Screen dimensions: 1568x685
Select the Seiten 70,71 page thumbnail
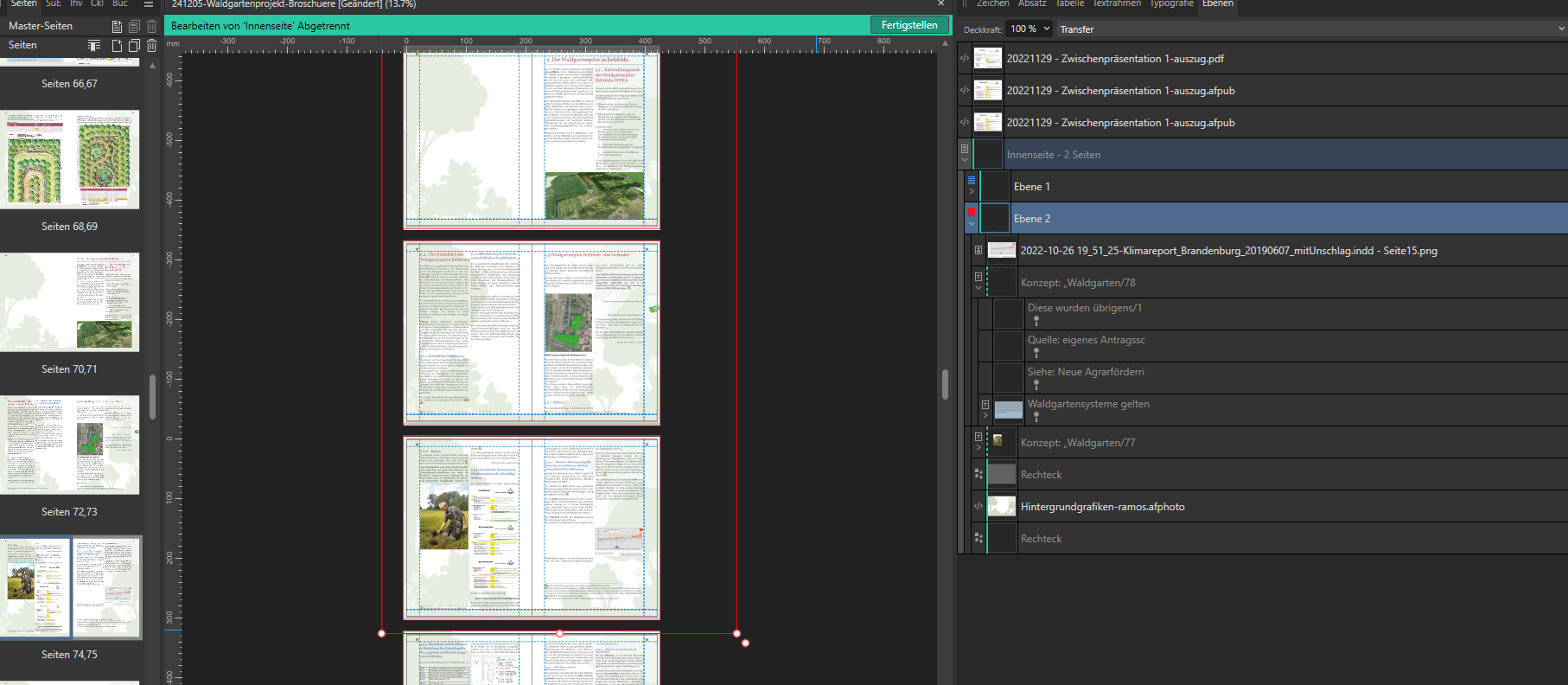coord(69,303)
